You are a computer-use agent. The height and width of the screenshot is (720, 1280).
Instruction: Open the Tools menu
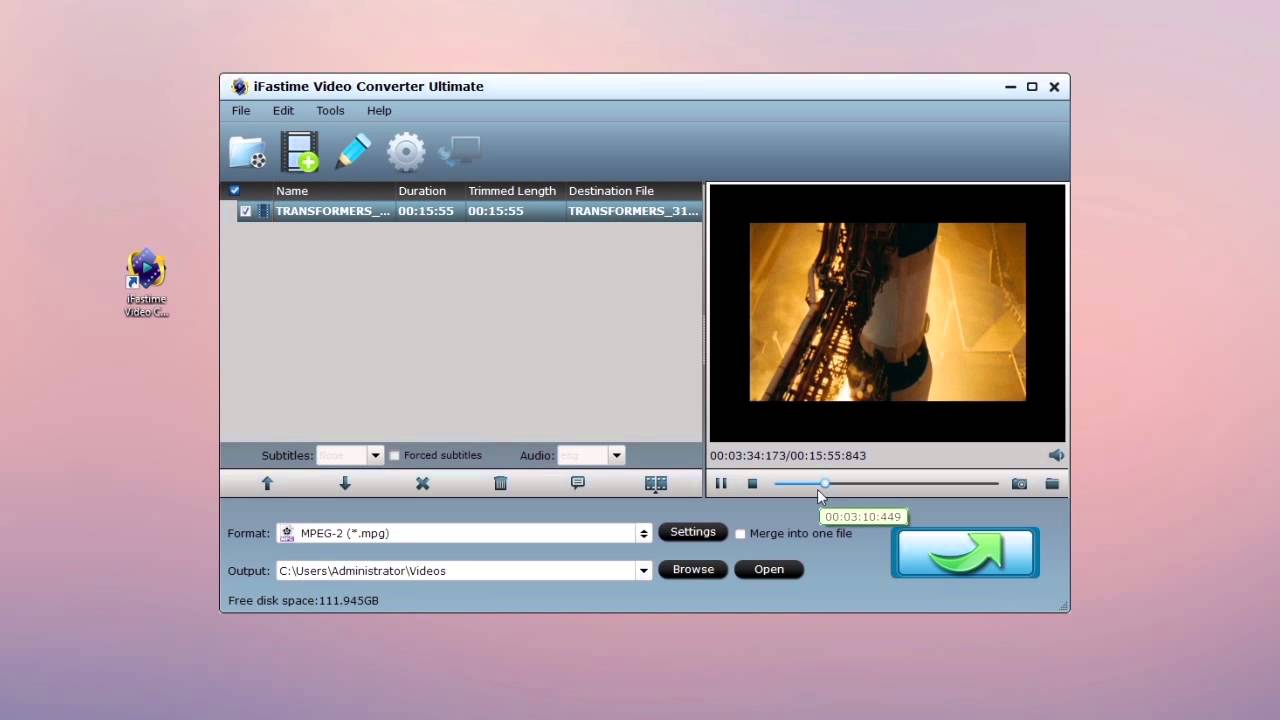pyautogui.click(x=330, y=111)
